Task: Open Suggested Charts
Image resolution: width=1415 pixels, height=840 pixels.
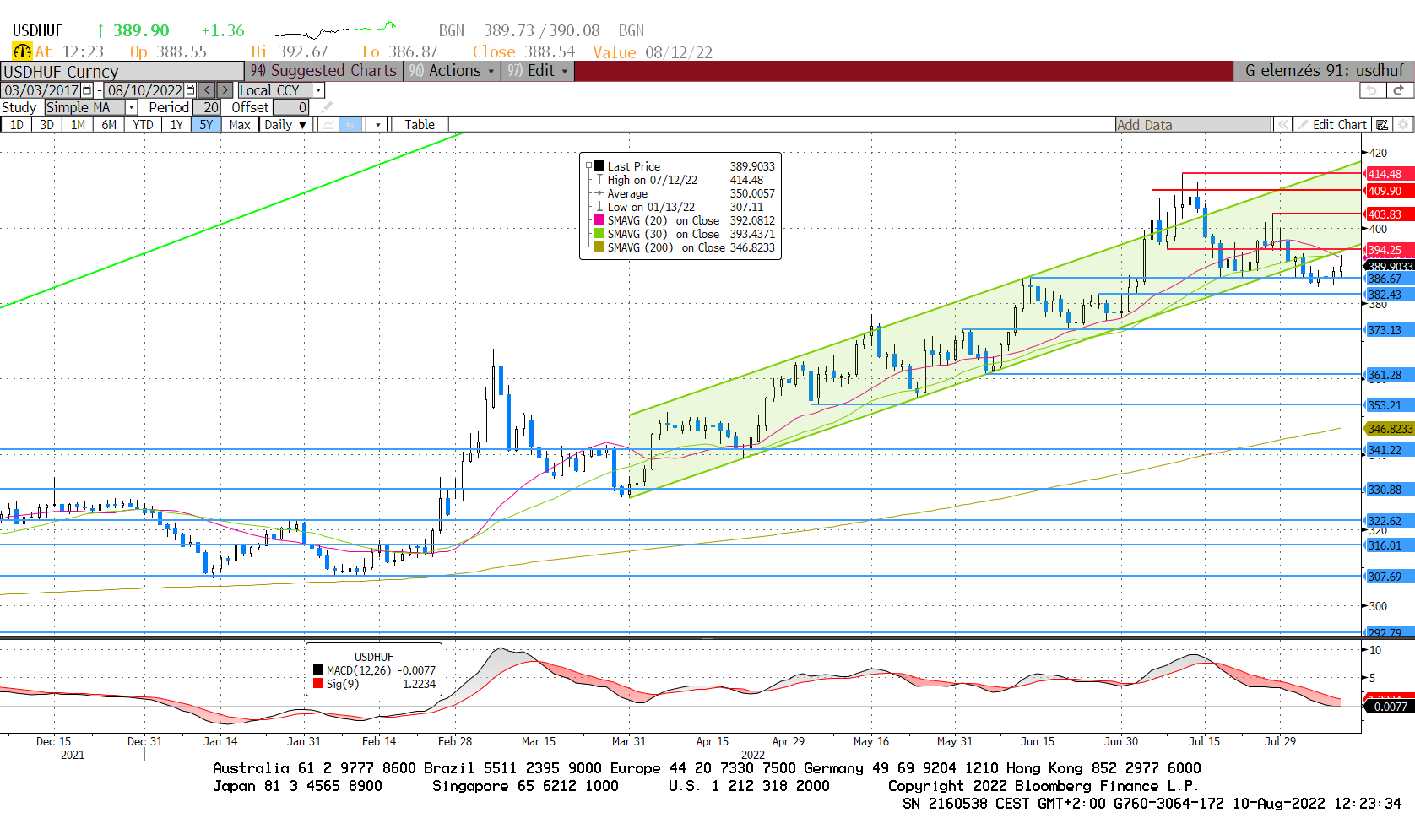Action: pos(323,71)
